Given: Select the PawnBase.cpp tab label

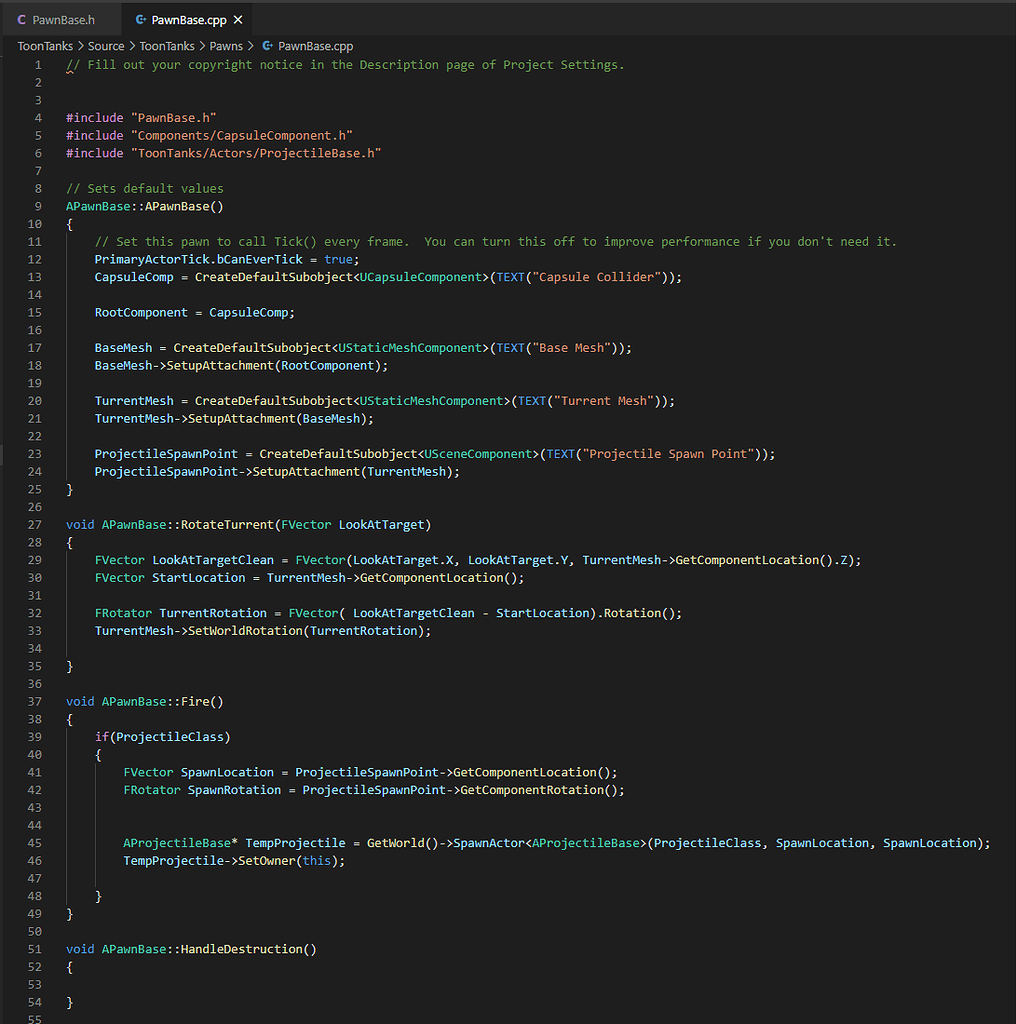Looking at the screenshot, I should click(x=189, y=20).
